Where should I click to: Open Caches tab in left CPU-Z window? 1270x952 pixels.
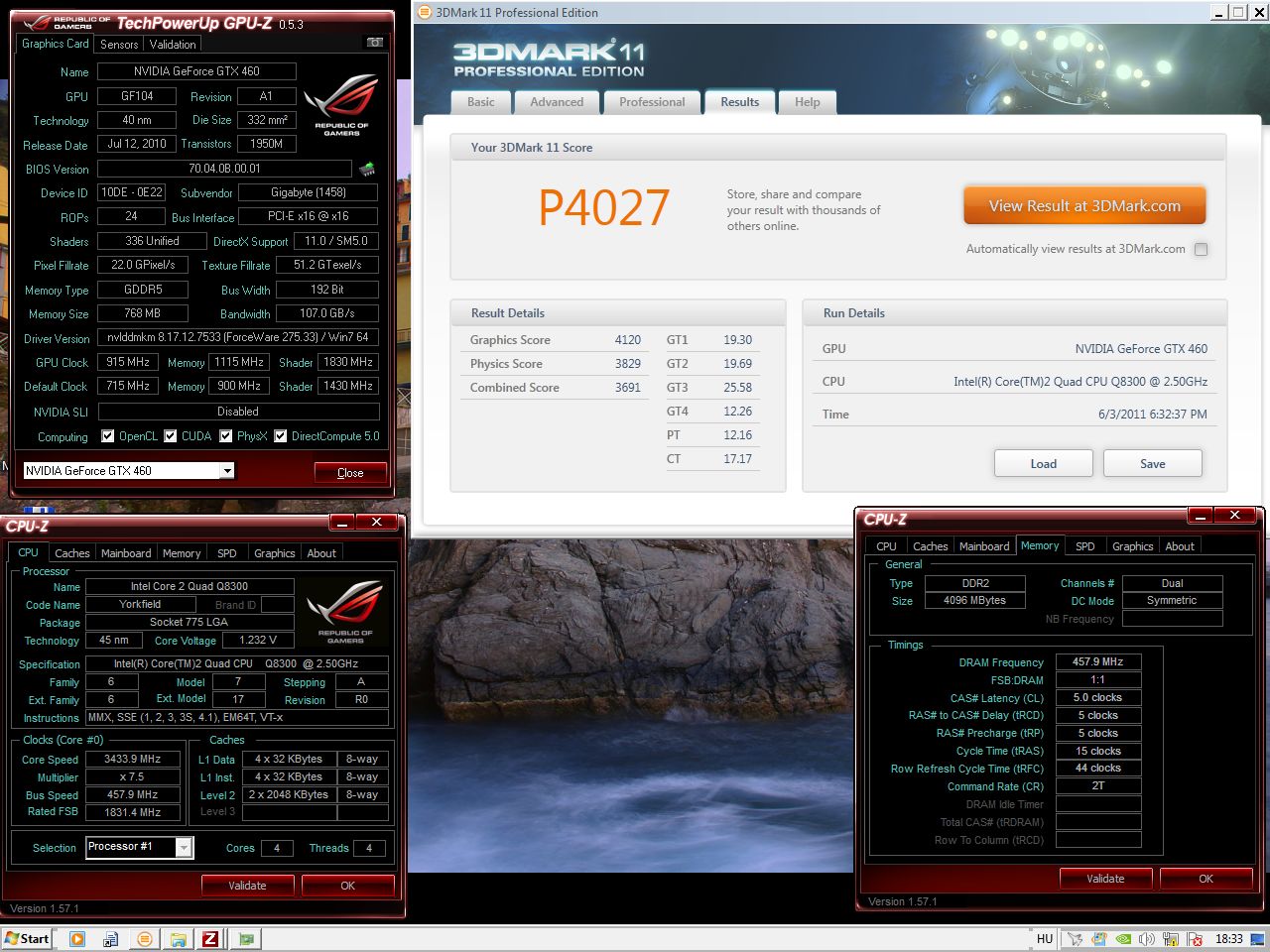(72, 553)
